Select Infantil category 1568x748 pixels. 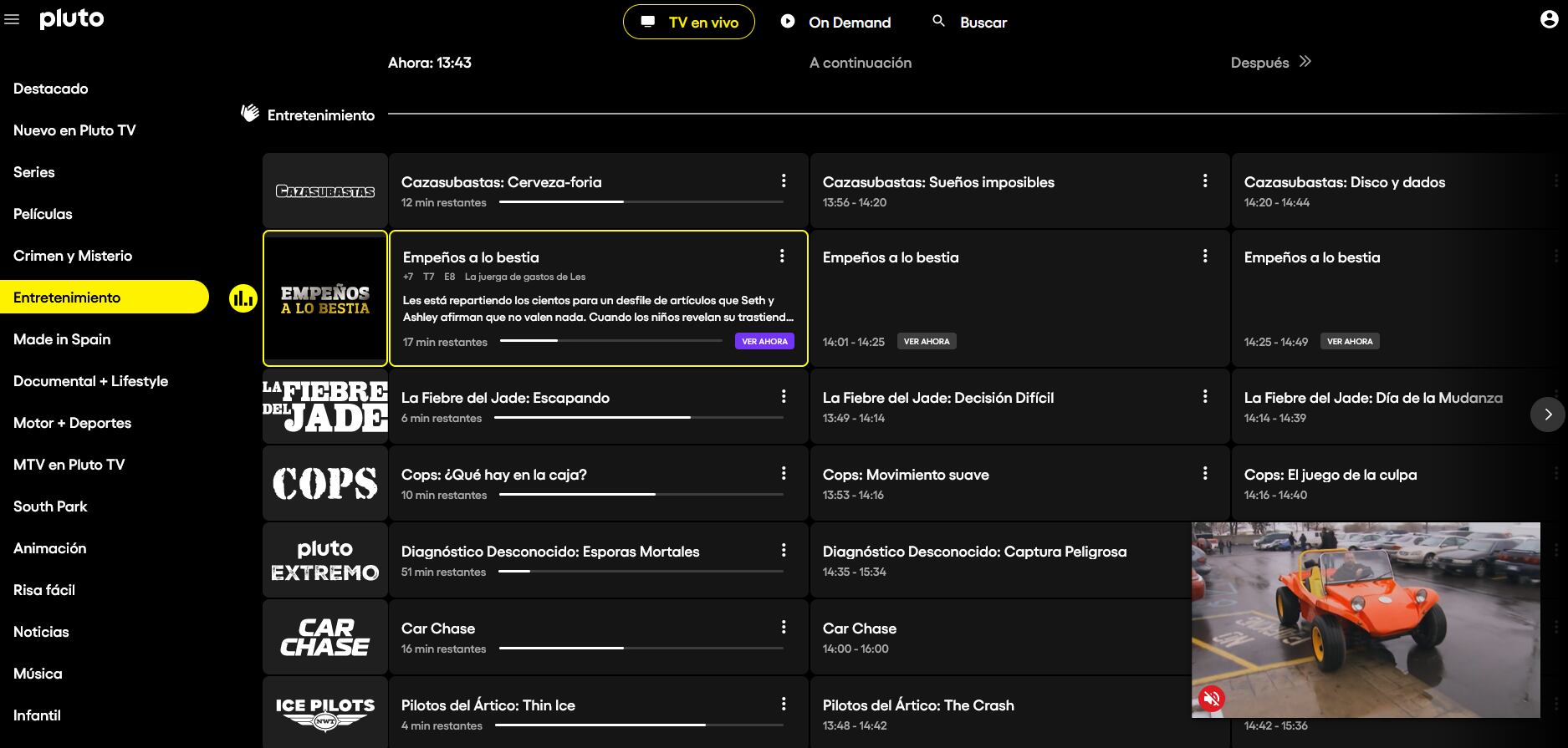point(37,715)
